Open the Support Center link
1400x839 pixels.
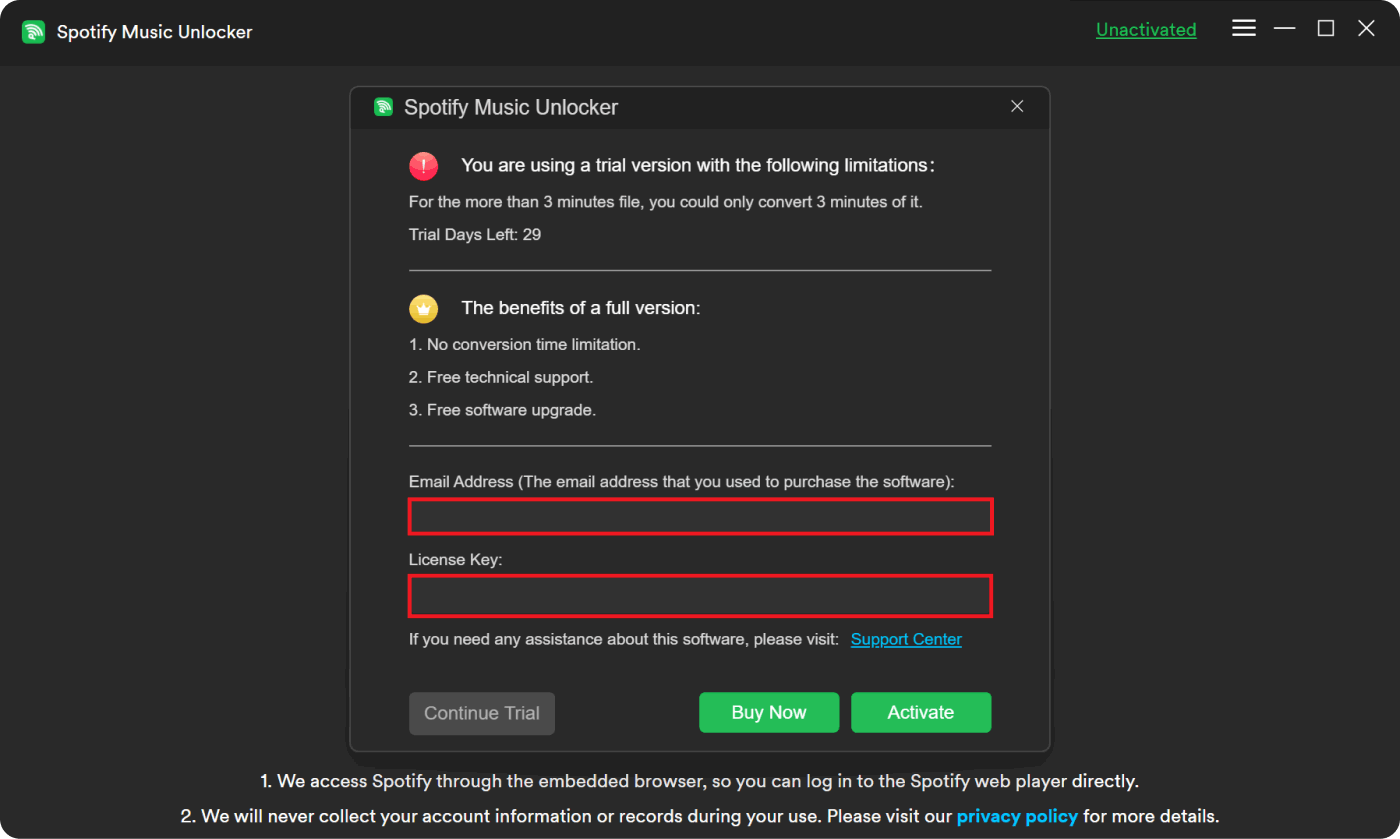point(906,639)
